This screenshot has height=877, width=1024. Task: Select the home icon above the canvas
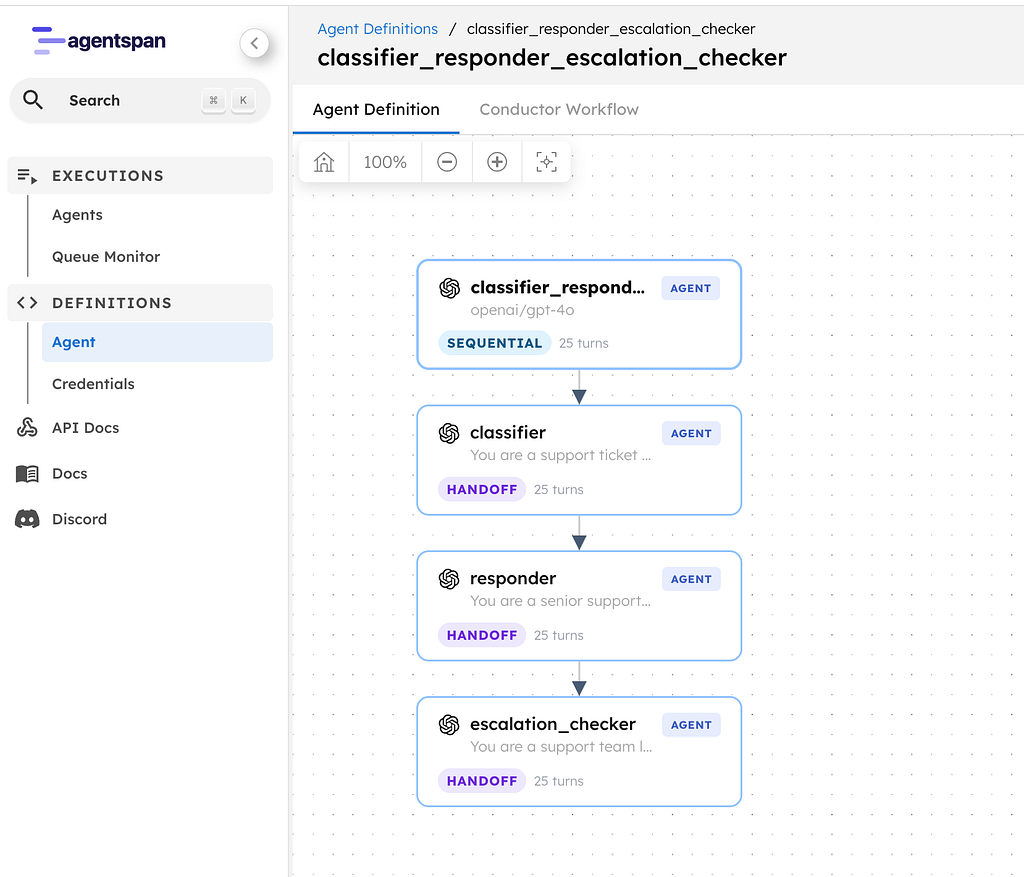(x=323, y=161)
